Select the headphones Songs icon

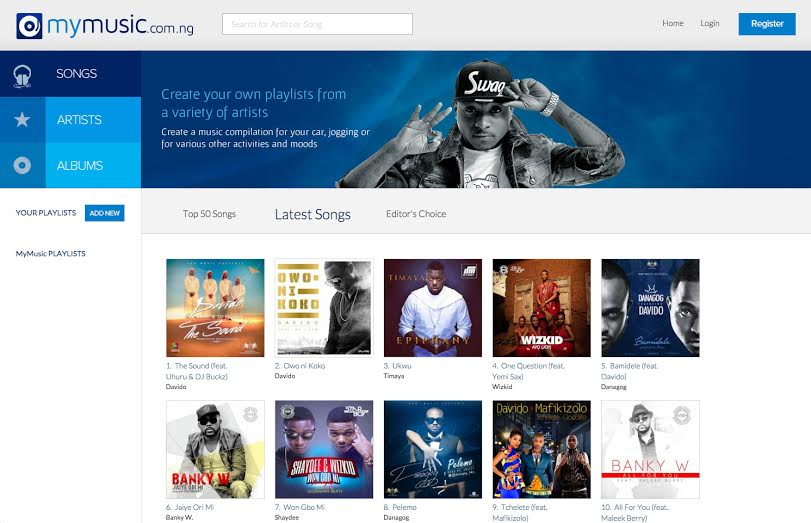pos(22,74)
